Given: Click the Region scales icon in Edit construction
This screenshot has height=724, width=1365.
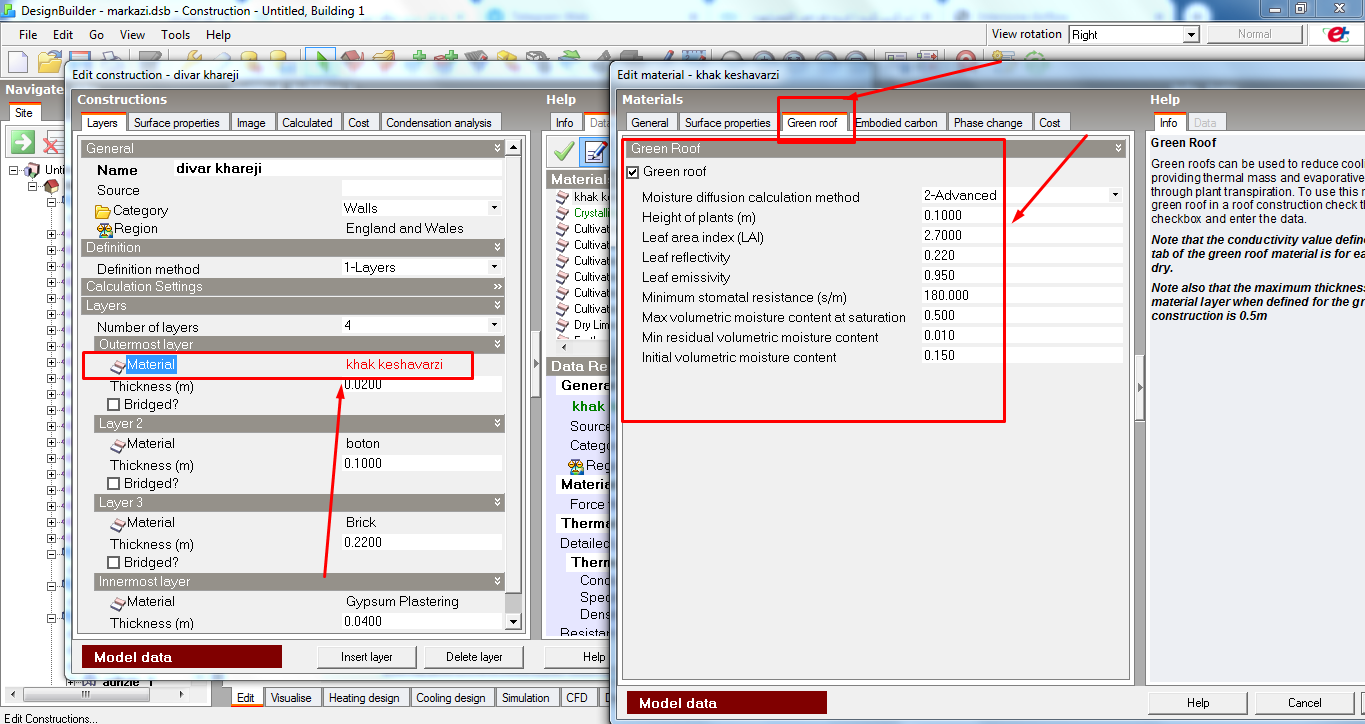Looking at the screenshot, I should [103, 229].
